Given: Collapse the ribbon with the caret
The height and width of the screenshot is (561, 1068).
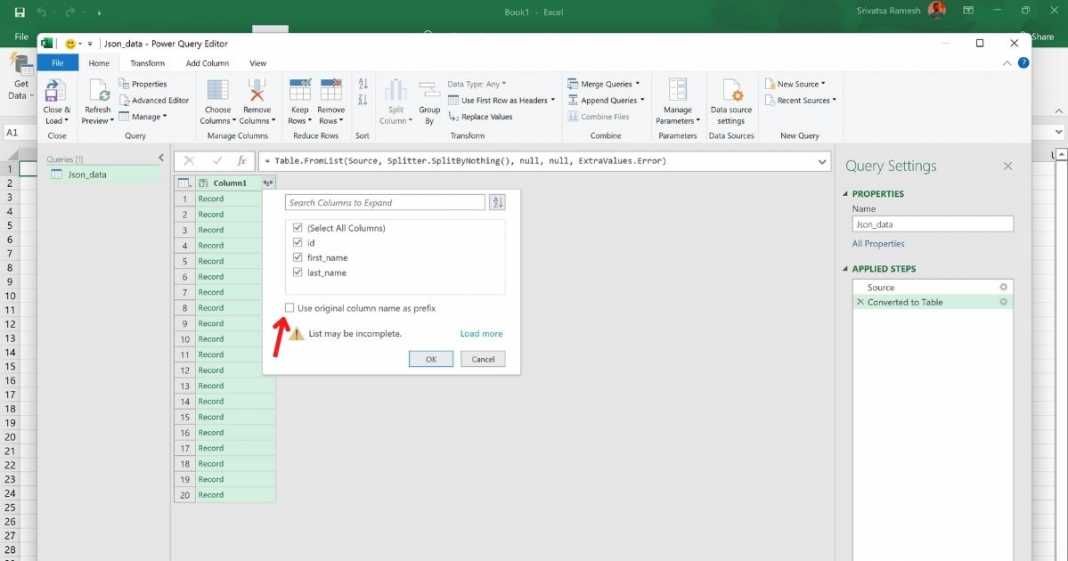Looking at the screenshot, I should (1007, 63).
